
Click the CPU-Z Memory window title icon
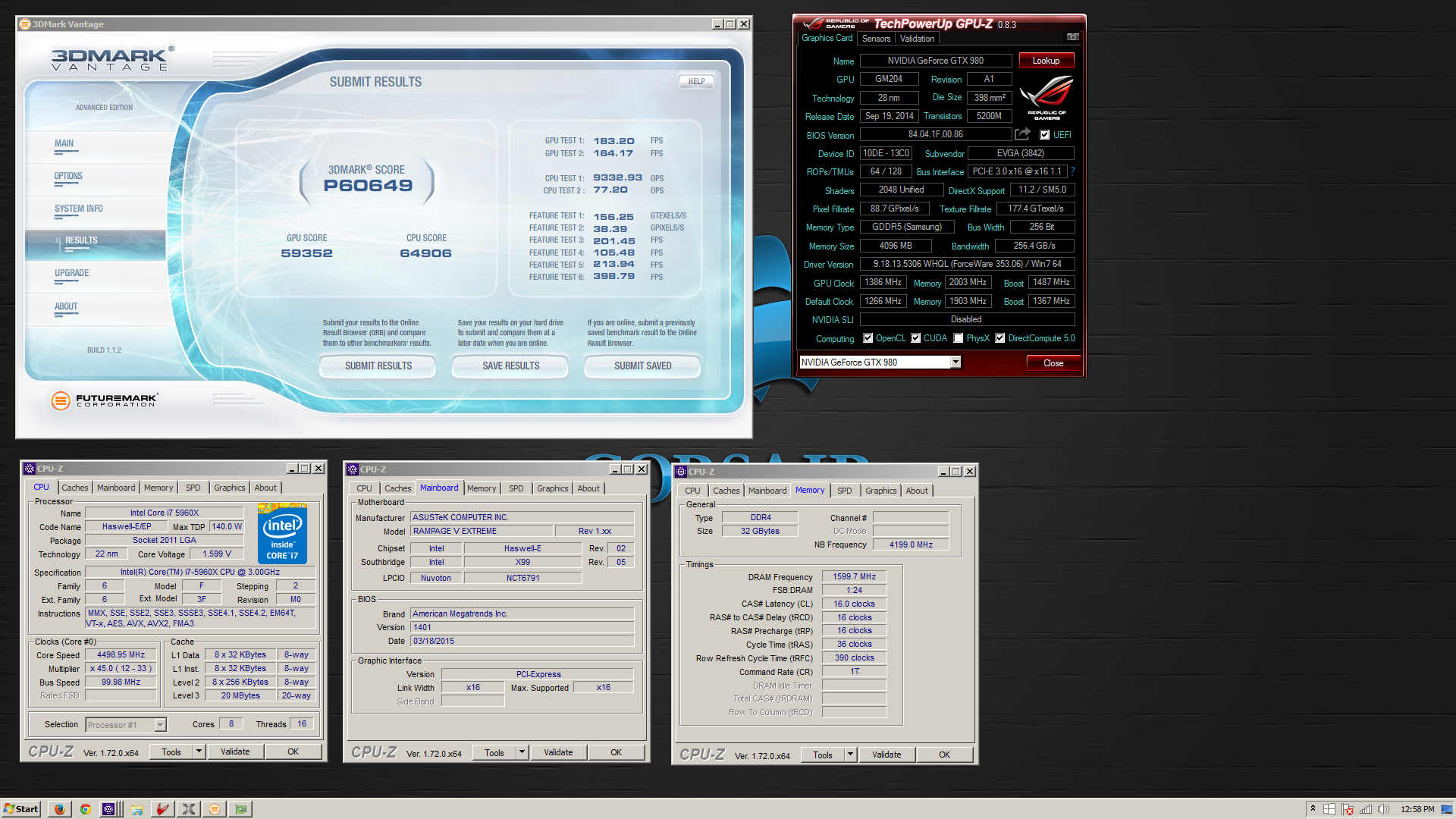[x=681, y=472]
